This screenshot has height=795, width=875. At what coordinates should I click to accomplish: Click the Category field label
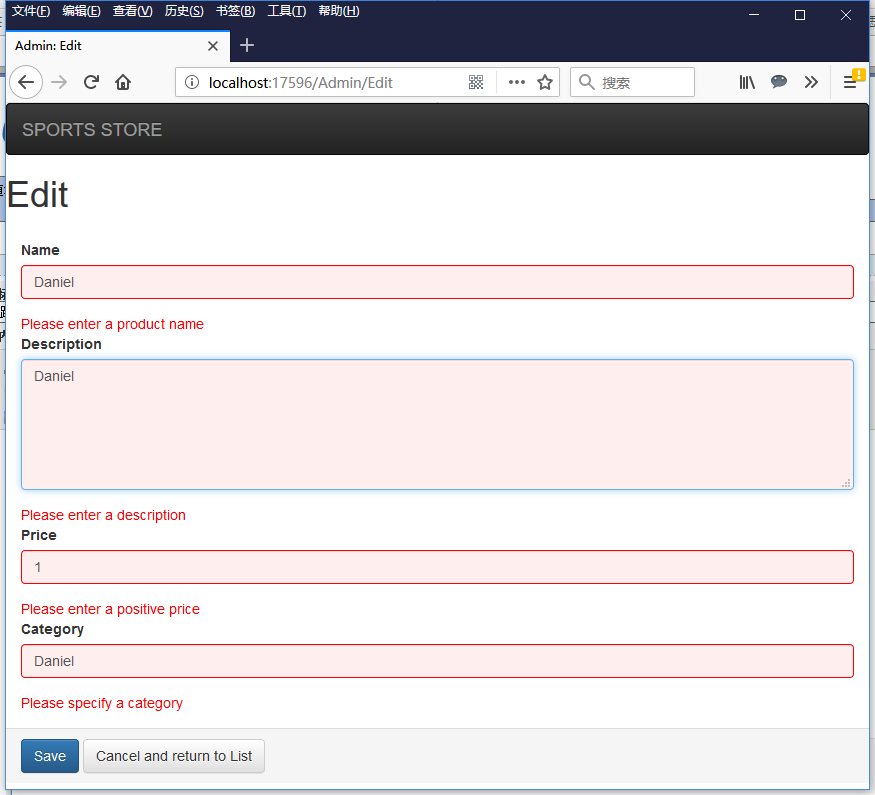tap(52, 629)
